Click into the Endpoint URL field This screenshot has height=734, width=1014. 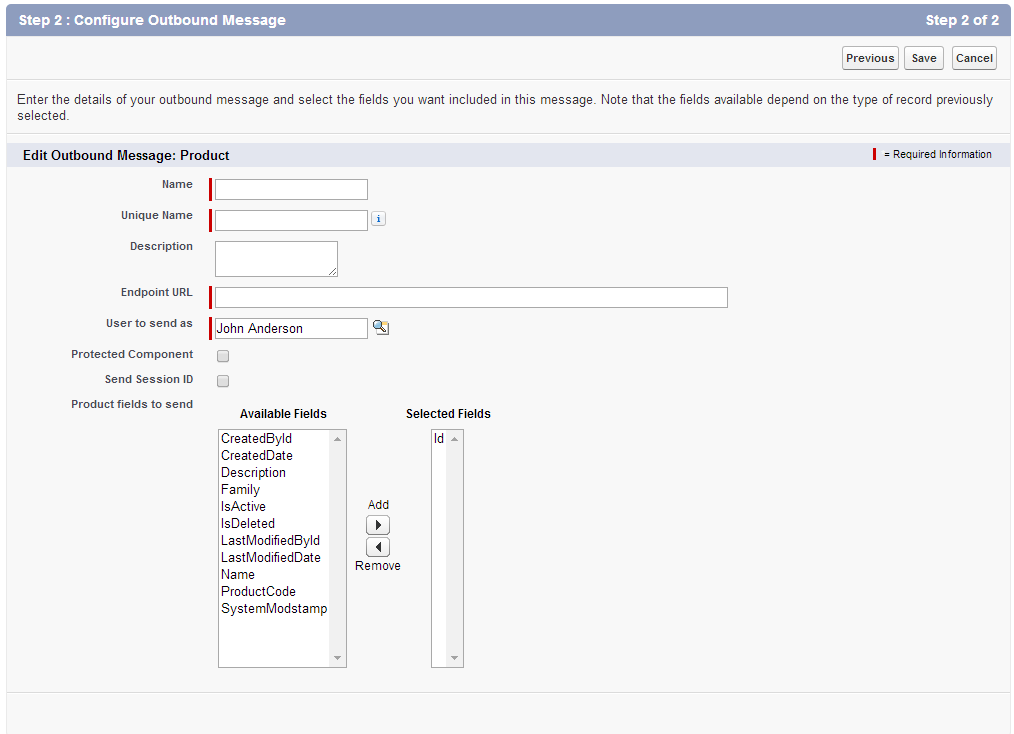(x=471, y=297)
